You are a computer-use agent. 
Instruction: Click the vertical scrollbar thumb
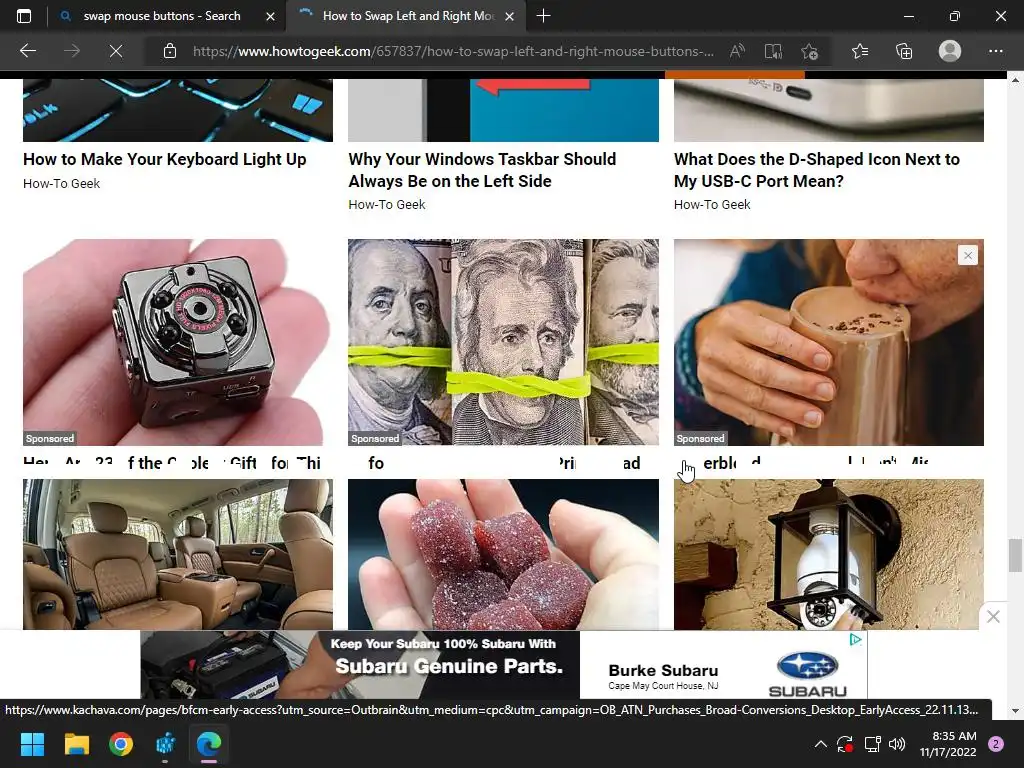click(x=1015, y=554)
